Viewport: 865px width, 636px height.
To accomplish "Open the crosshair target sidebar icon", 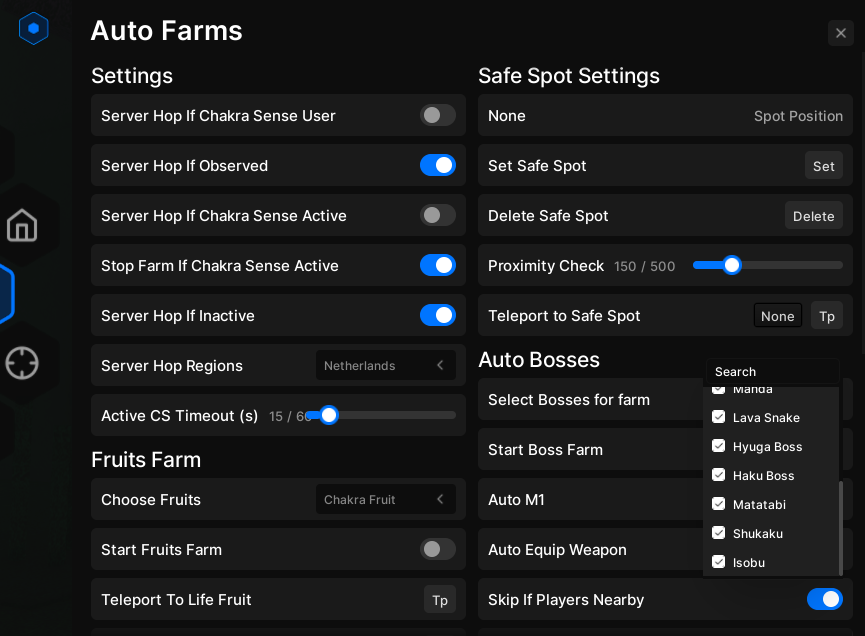I will (22, 363).
